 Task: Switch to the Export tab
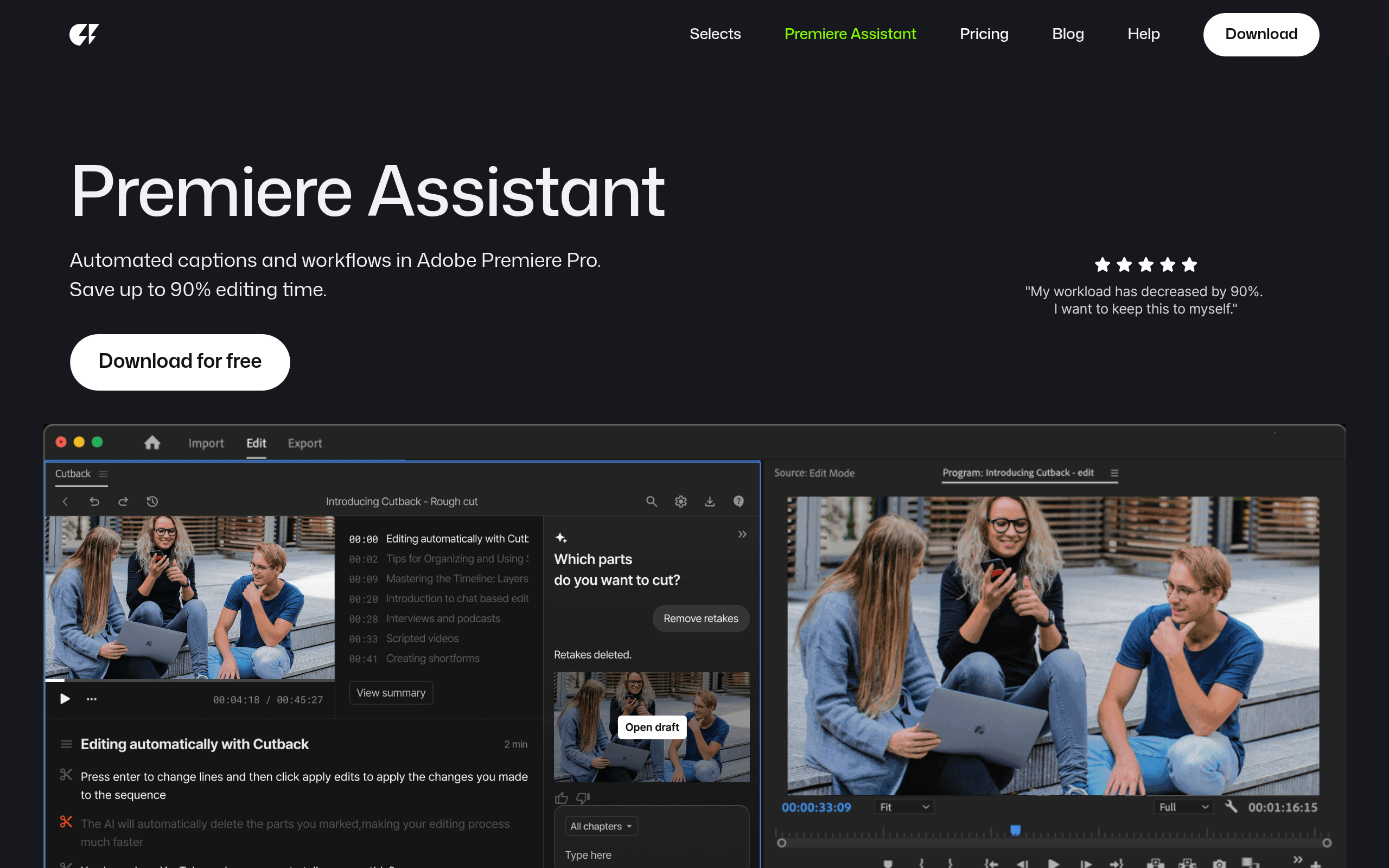305,443
